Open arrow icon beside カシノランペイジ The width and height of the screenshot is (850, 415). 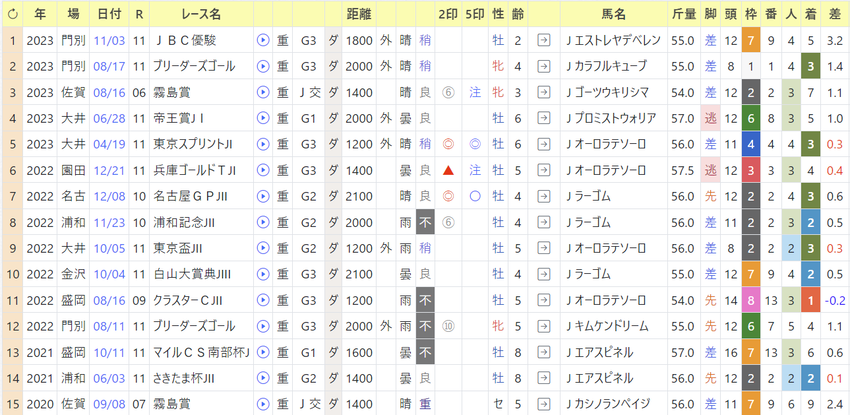(x=543, y=404)
